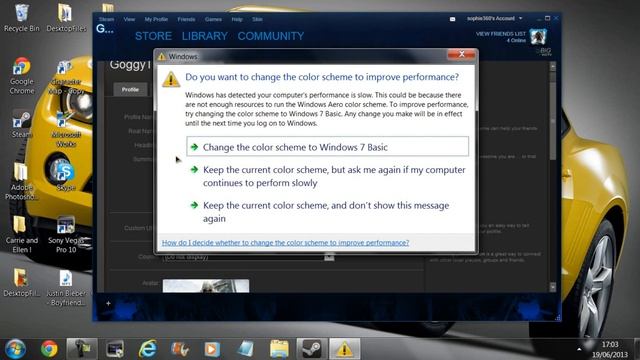640x360 pixels.
Task: Select the Profile tab in Steam
Action: point(130,89)
